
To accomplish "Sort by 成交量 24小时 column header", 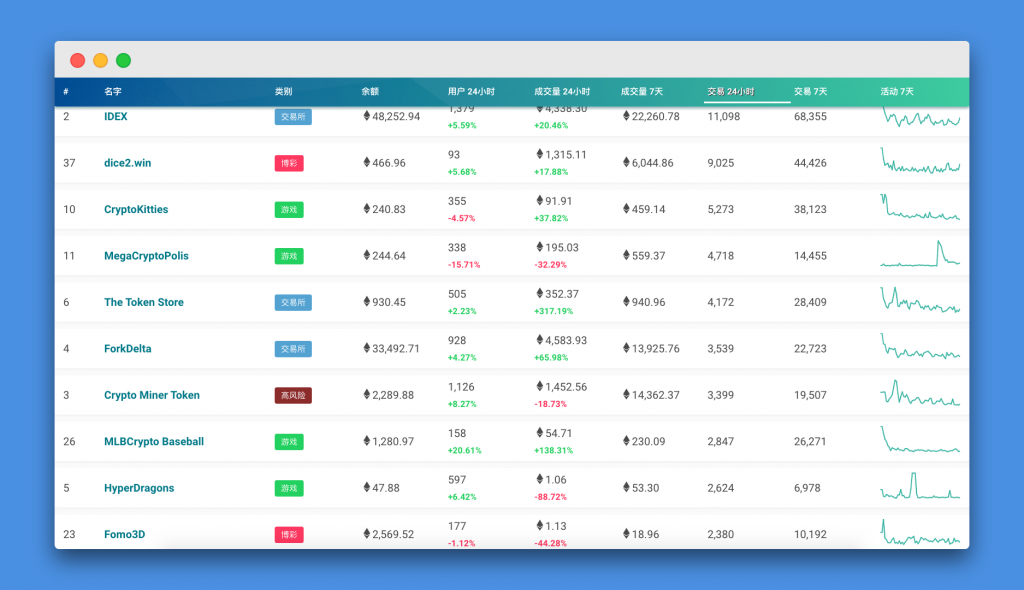I will [x=562, y=91].
